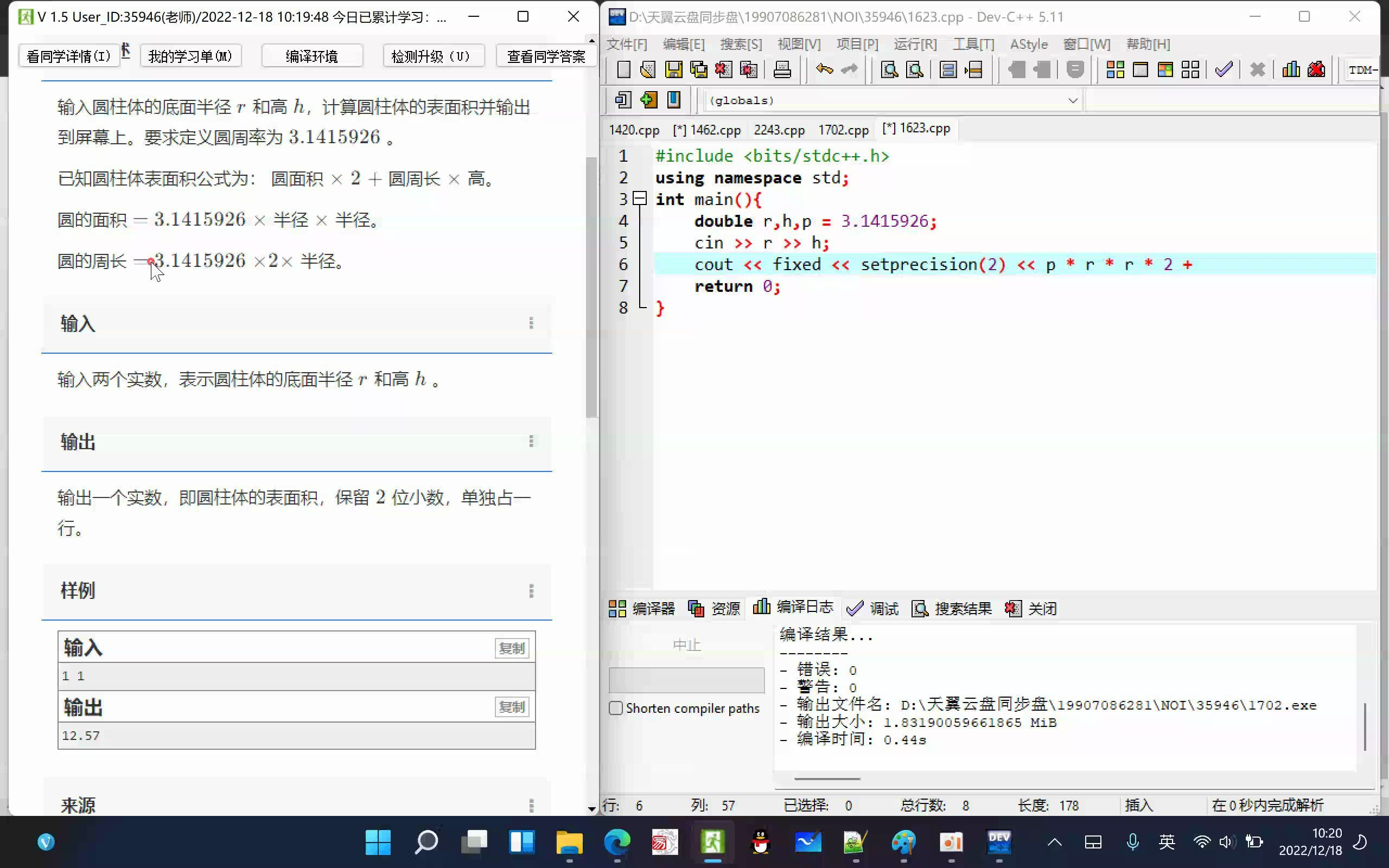Click the compile progress bar
This screenshot has width=1389, height=868.
686,680
